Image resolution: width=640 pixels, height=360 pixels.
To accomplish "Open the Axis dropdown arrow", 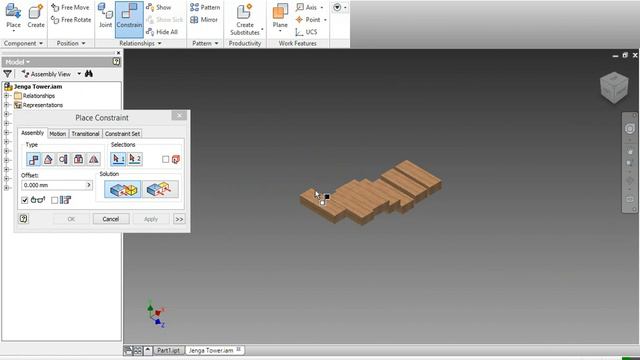I will point(322,7).
